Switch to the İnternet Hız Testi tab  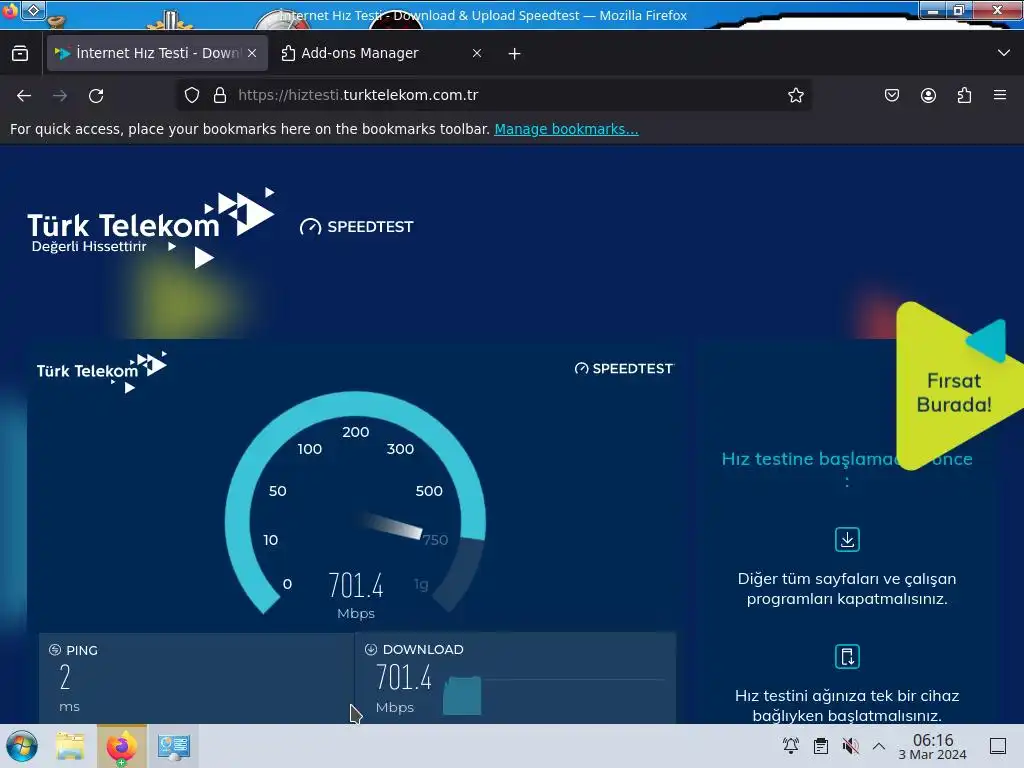pos(157,53)
